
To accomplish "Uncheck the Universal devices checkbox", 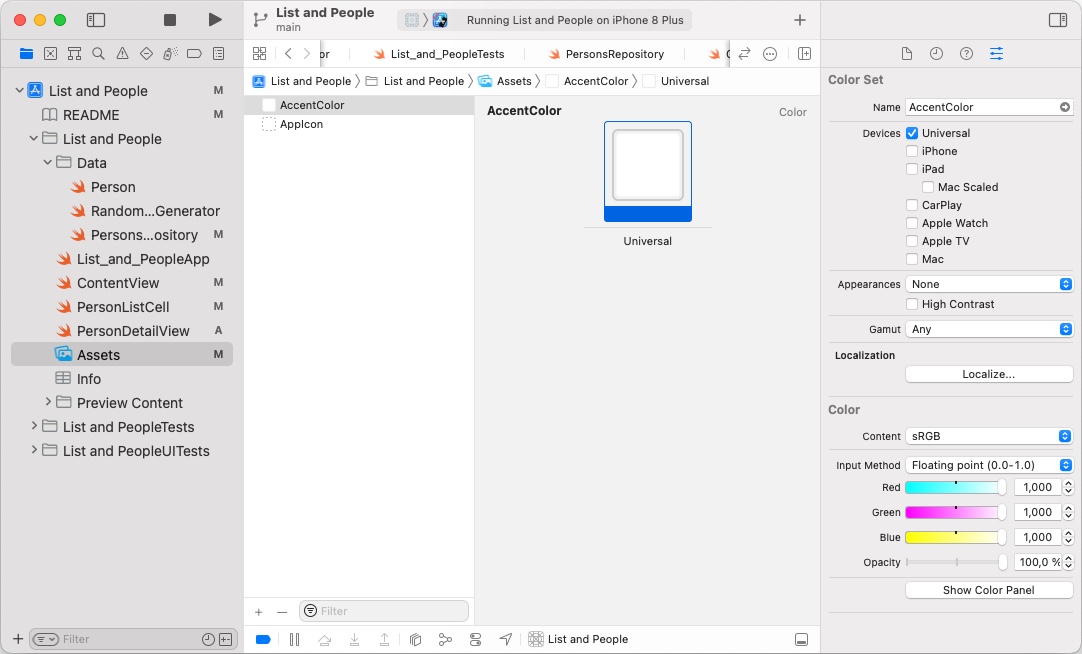I will [x=912, y=133].
